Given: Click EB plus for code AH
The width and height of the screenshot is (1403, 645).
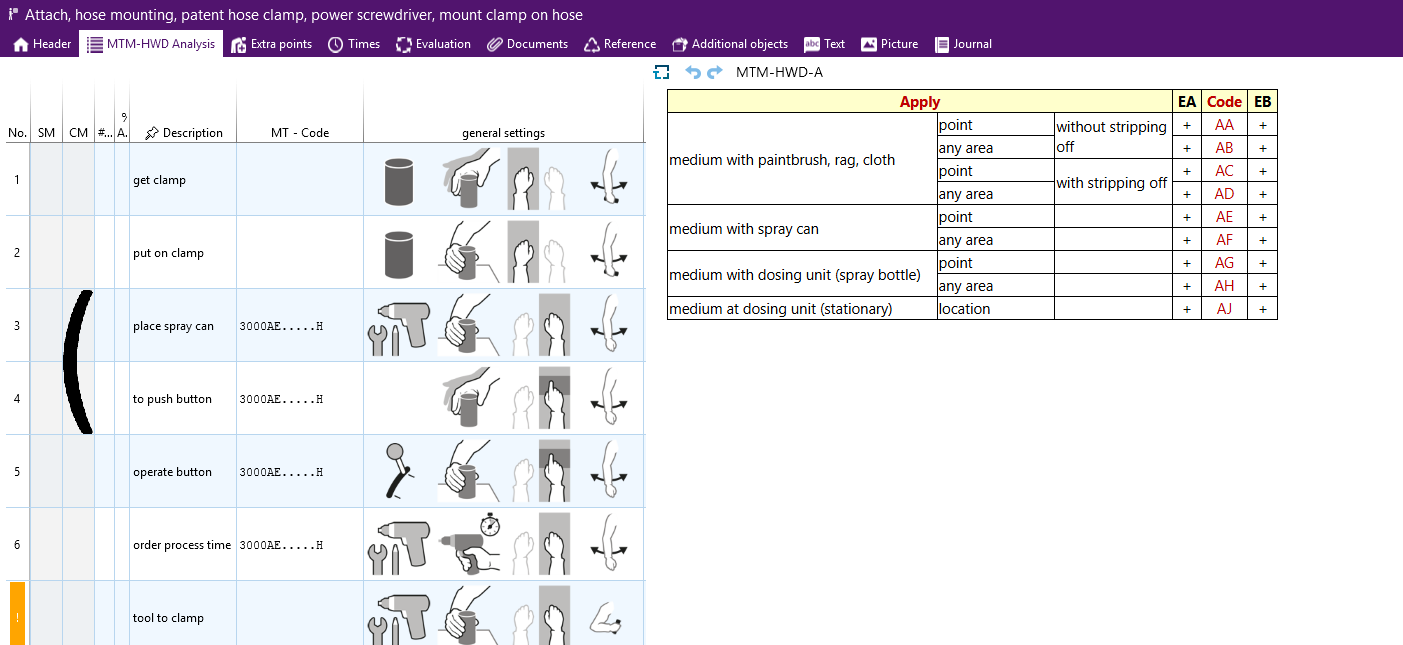Looking at the screenshot, I should pyautogui.click(x=1263, y=286).
